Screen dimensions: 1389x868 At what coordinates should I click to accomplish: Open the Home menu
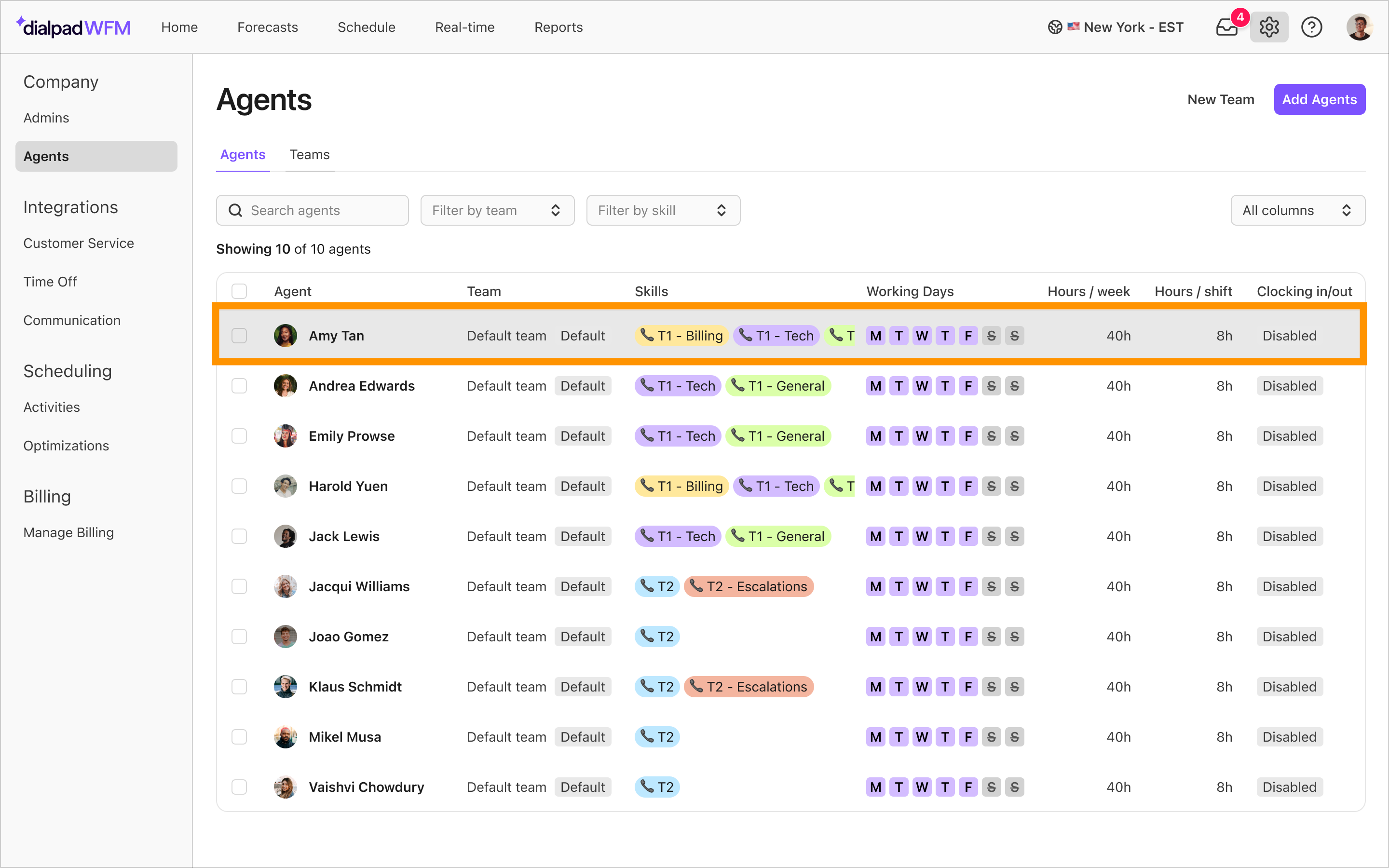(x=179, y=27)
